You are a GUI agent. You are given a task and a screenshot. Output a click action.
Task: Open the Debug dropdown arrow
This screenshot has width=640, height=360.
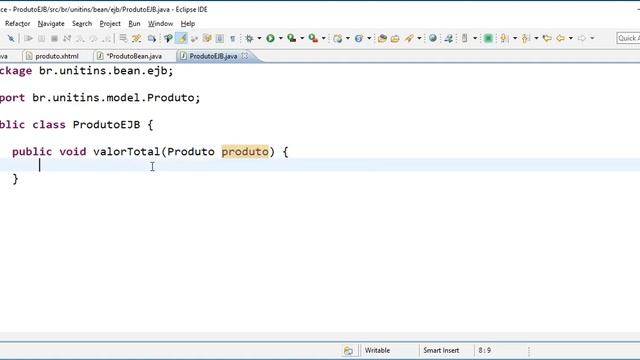[x=259, y=38]
